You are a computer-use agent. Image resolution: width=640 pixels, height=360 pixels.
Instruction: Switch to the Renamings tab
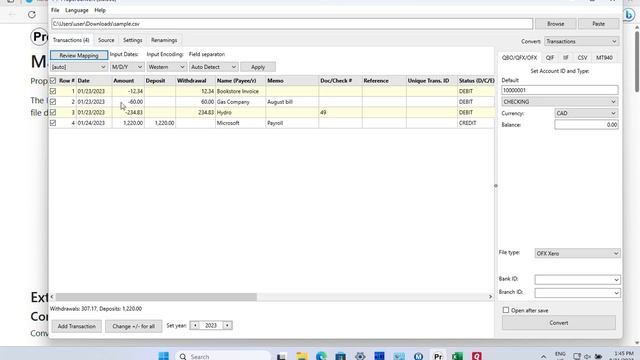164,40
